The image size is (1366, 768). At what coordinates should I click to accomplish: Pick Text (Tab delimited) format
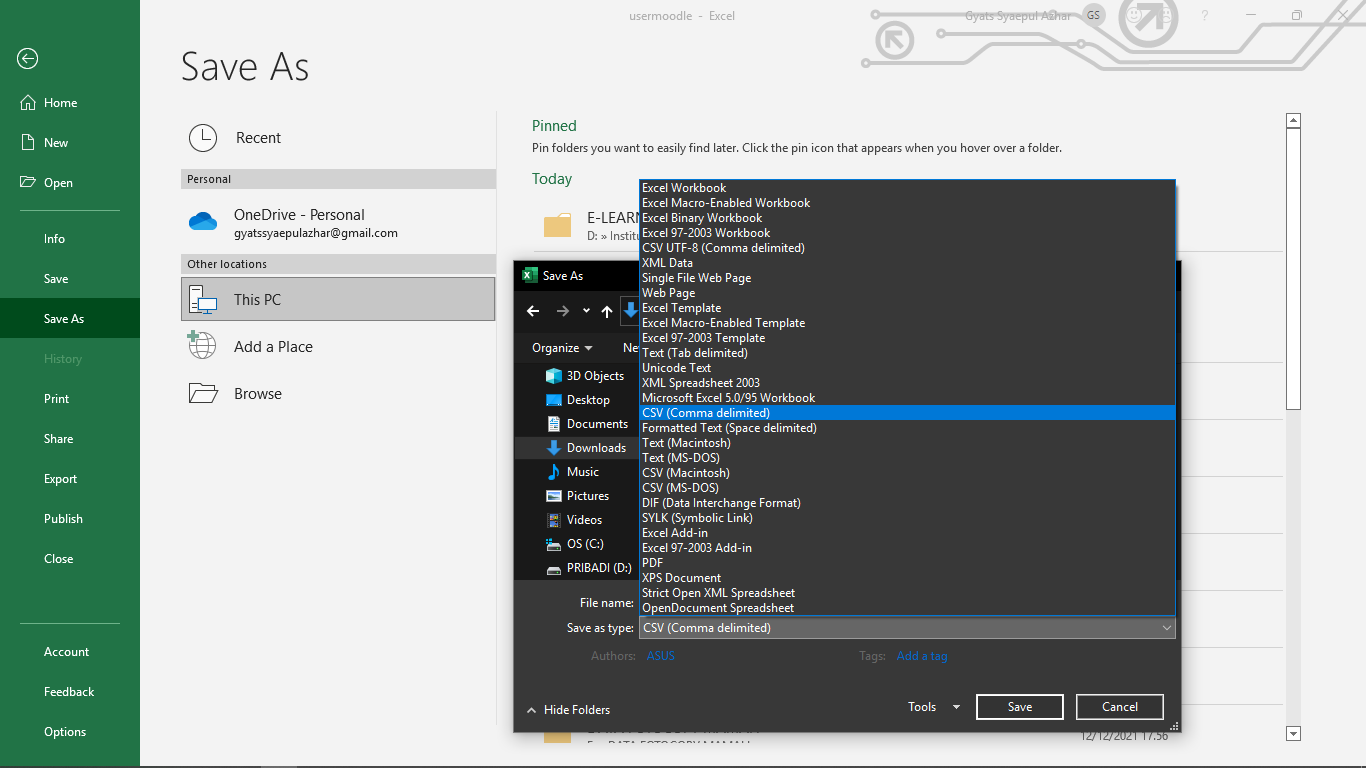tap(907, 353)
